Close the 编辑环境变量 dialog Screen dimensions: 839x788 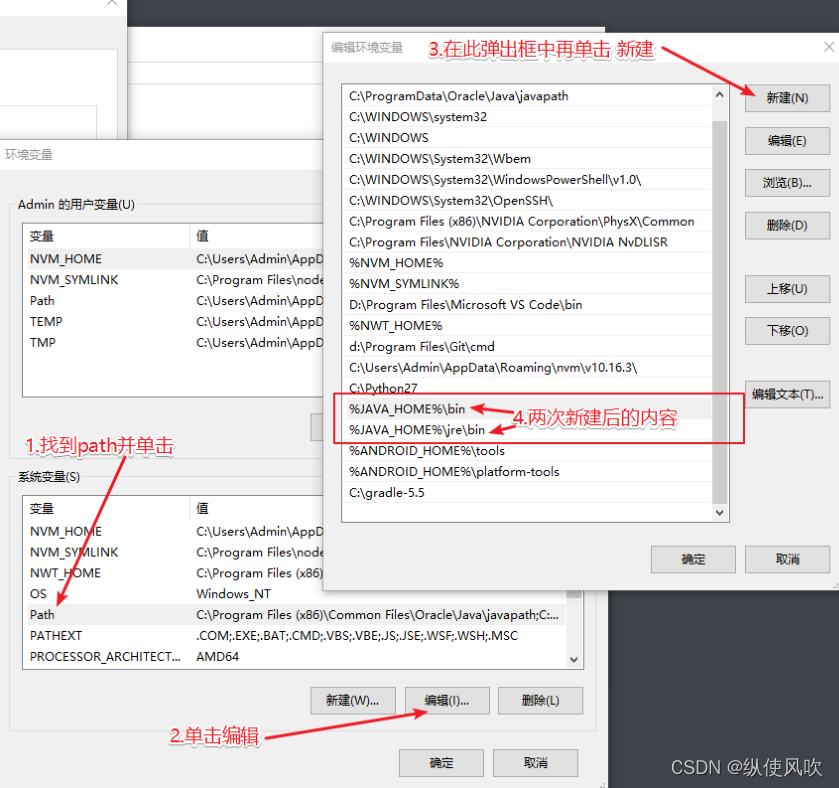828,47
